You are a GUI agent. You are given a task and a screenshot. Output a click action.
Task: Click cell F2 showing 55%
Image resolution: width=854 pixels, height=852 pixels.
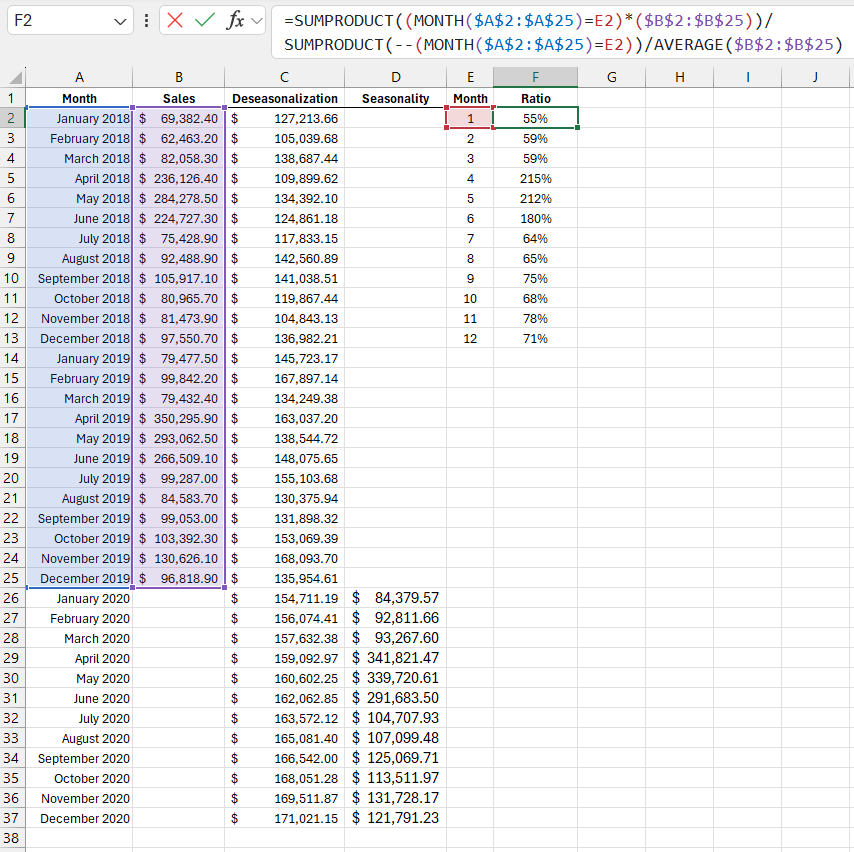coord(535,118)
